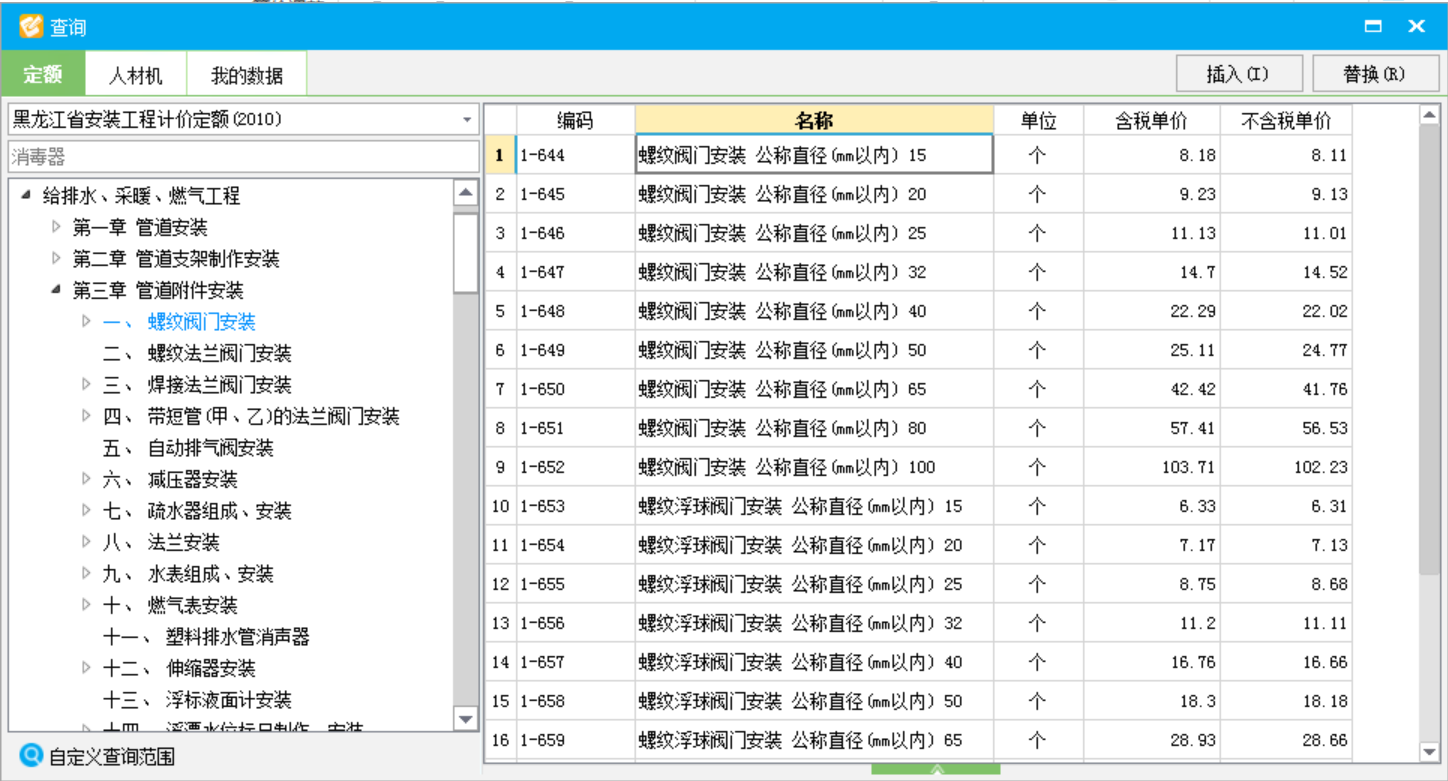Expand 七、疏水器组成、安装 node
The width and height of the screenshot is (1448, 781).
87,511
